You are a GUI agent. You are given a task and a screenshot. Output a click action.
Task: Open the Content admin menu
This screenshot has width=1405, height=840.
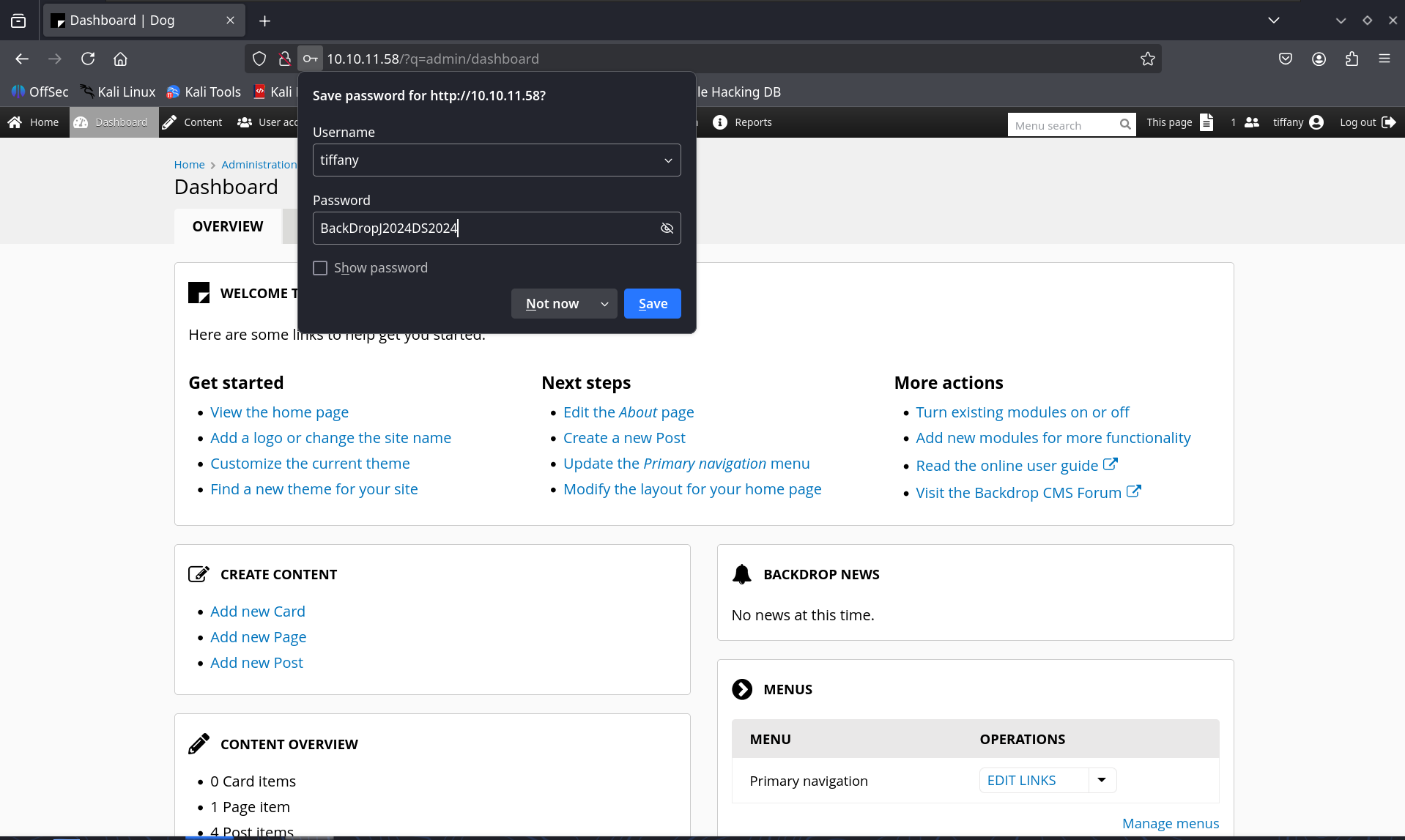click(x=192, y=122)
